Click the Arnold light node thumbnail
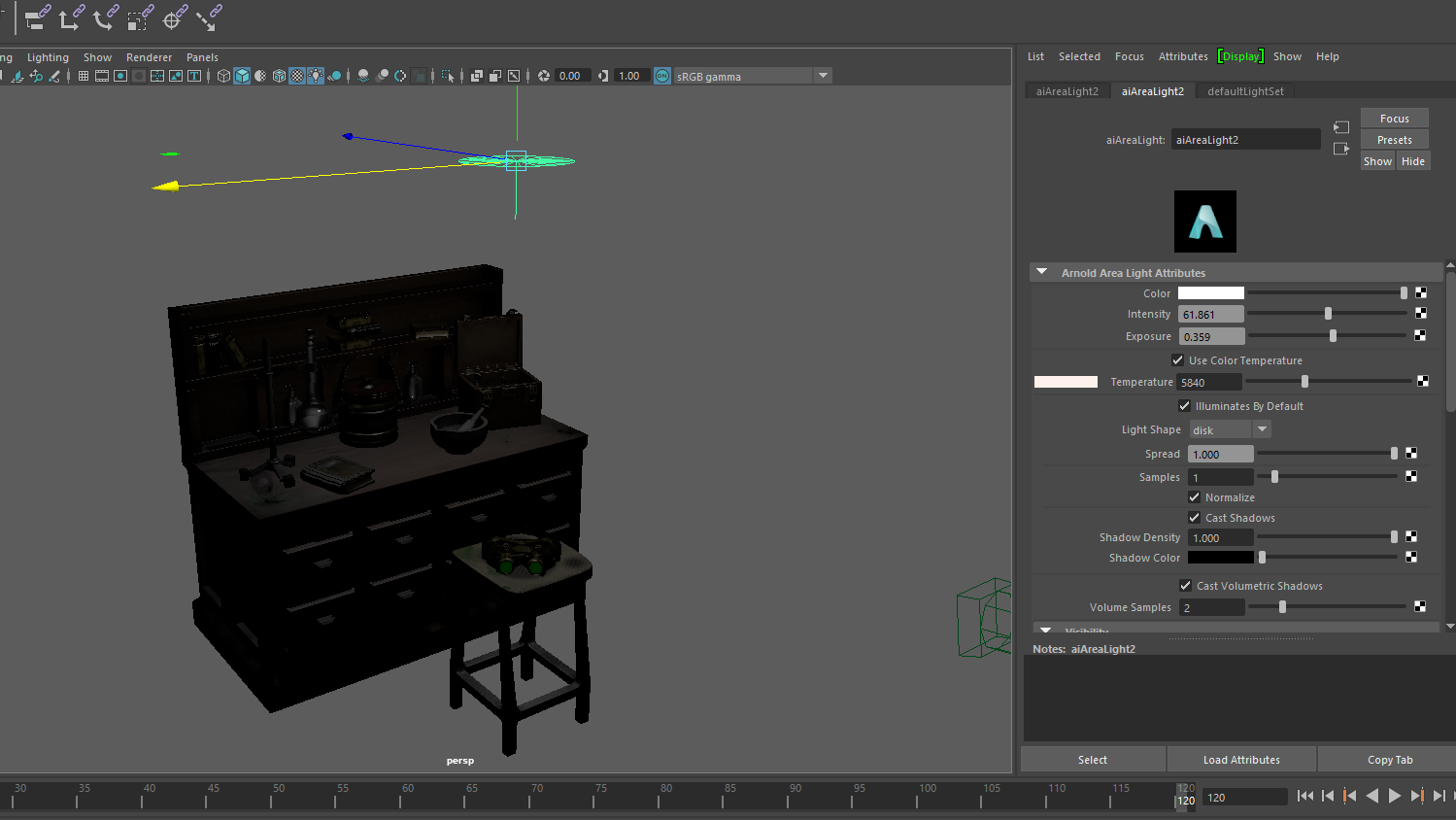The image size is (1456, 820). click(1204, 222)
